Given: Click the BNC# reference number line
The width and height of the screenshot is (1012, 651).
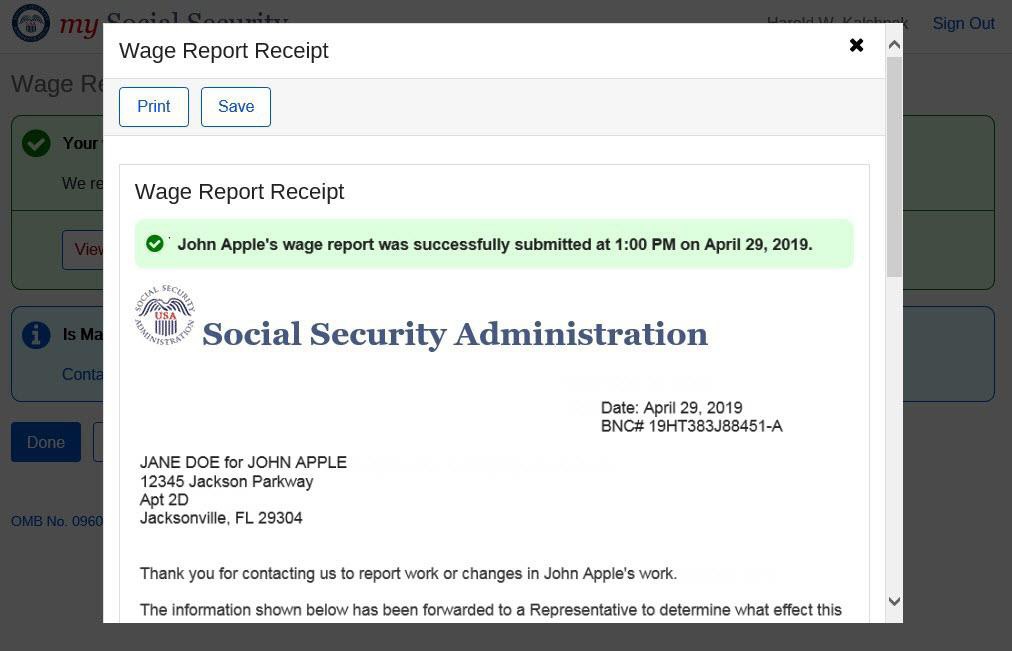Looking at the screenshot, I should coord(691,426).
